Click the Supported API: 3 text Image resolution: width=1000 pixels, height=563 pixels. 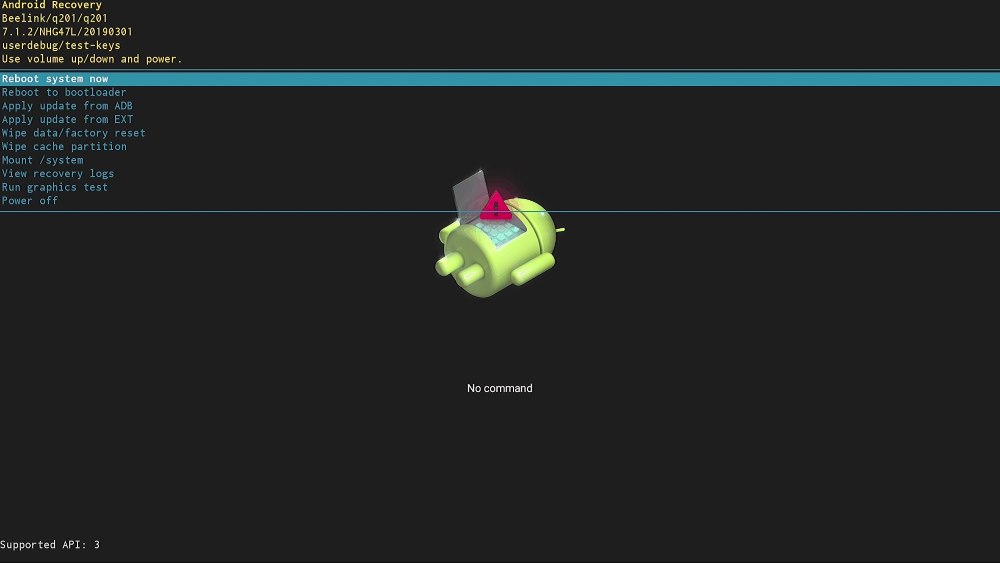pos(50,545)
